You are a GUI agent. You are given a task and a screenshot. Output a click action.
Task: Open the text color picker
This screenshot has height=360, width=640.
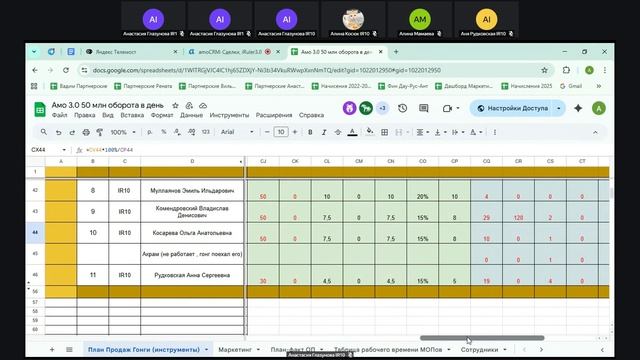coord(352,132)
